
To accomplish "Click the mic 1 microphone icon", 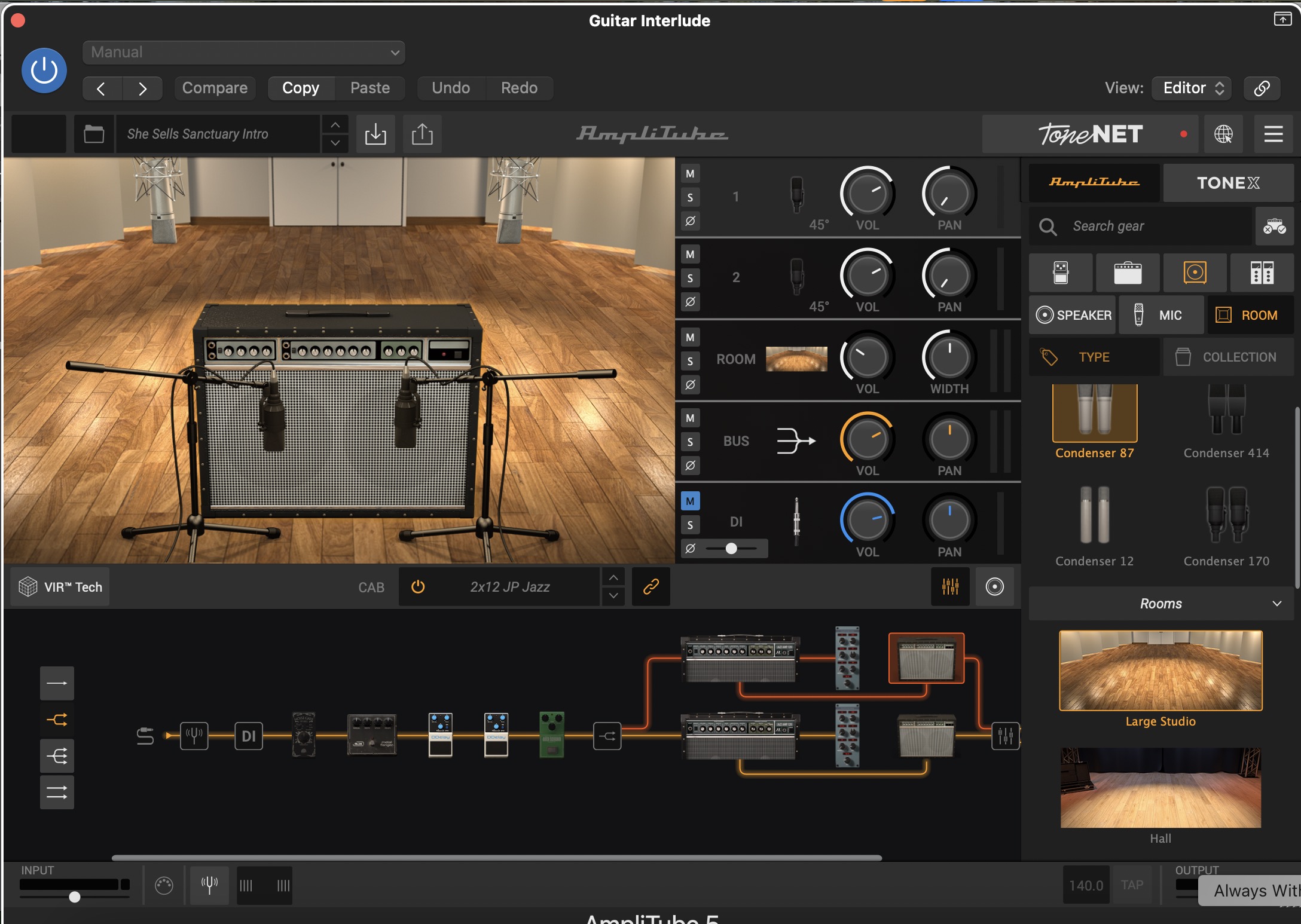I will click(796, 195).
